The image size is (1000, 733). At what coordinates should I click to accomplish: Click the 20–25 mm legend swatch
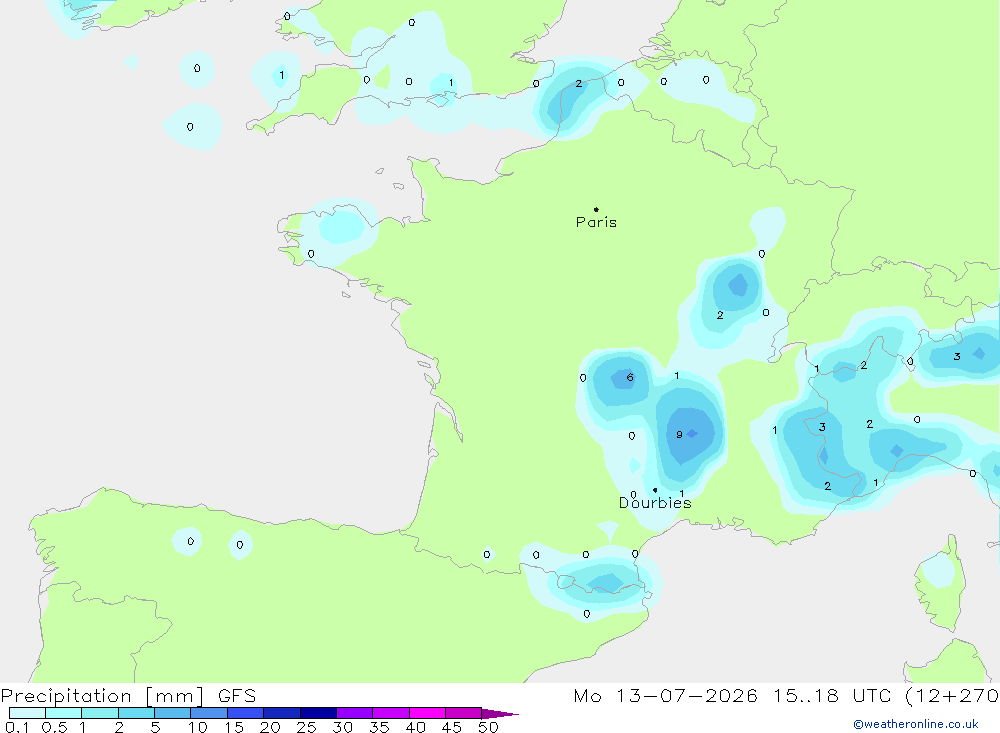282,713
